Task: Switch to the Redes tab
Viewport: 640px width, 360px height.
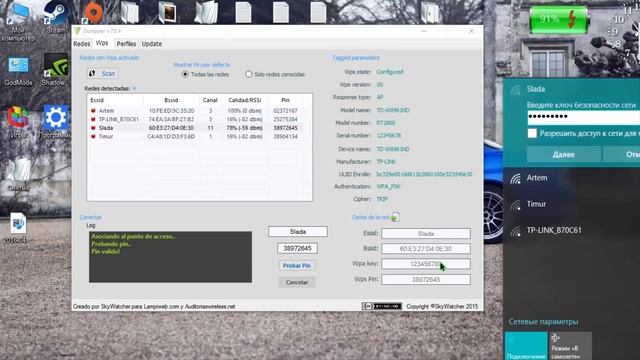Action: pyautogui.click(x=82, y=44)
